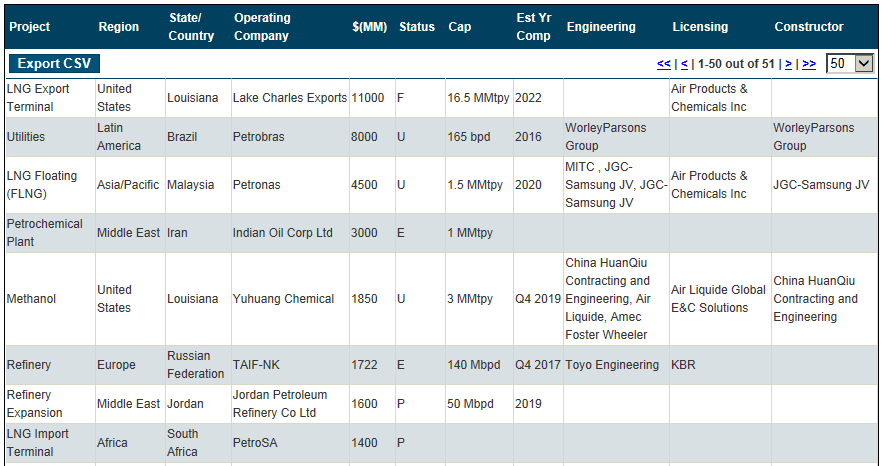This screenshot has width=885, height=466.
Task: Open the rows-per-page dropdown showing 50
Action: 850,63
